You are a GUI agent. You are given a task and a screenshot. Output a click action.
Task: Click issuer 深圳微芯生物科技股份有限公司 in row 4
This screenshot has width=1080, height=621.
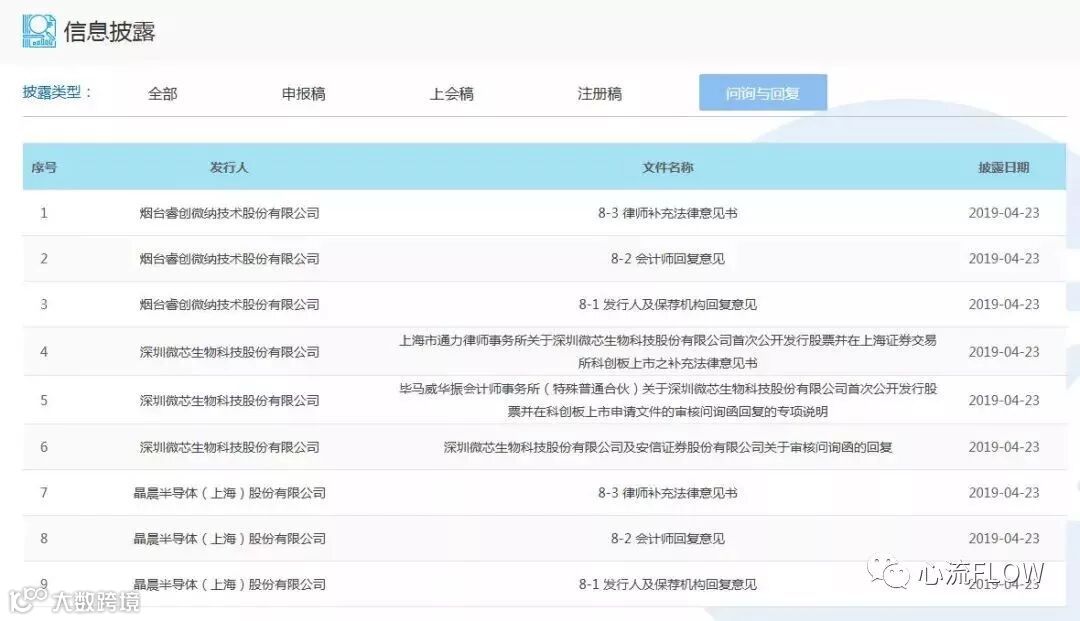click(x=229, y=352)
